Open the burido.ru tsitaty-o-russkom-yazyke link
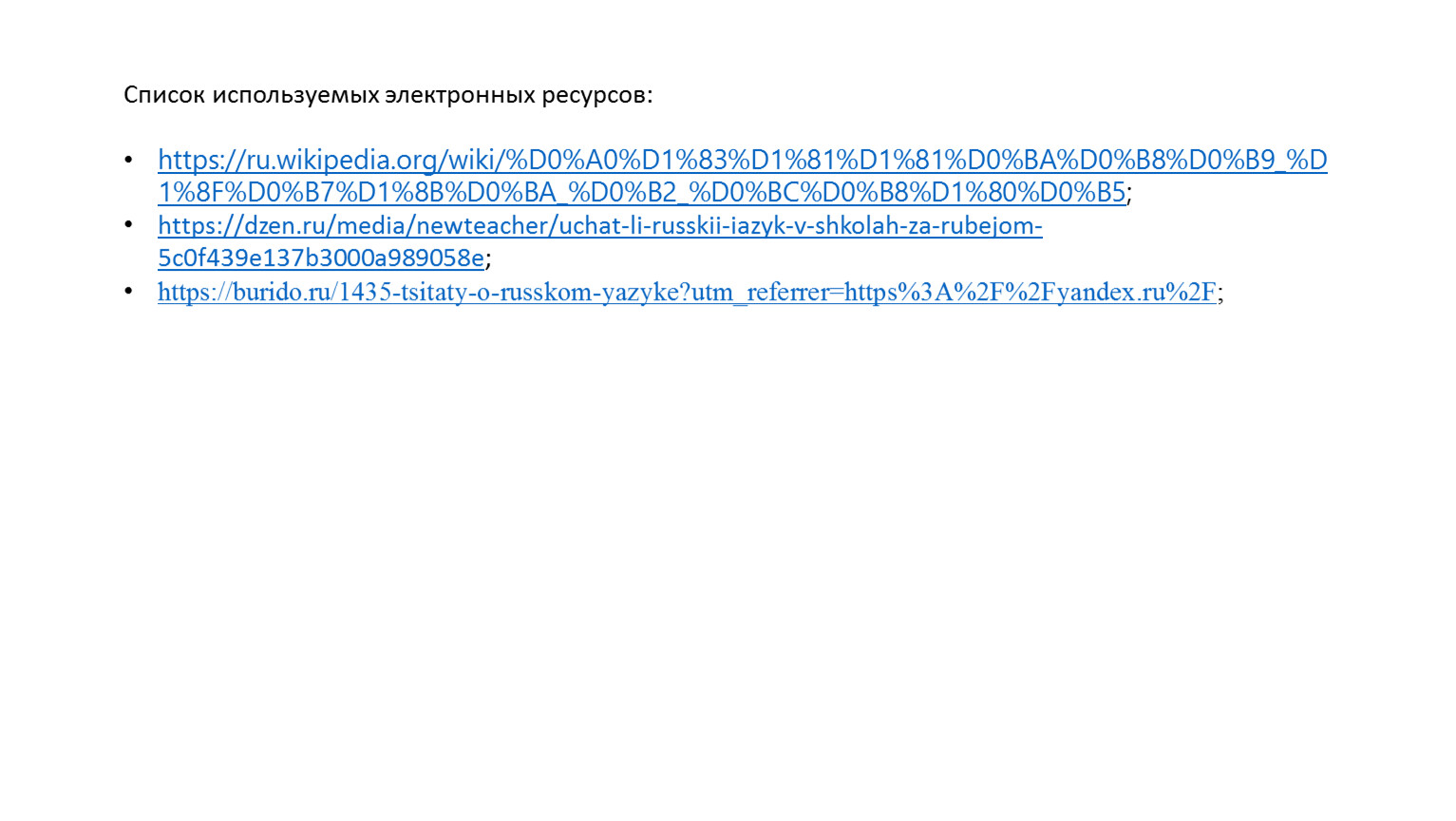Screen dimensions: 1456x821 pos(687,292)
